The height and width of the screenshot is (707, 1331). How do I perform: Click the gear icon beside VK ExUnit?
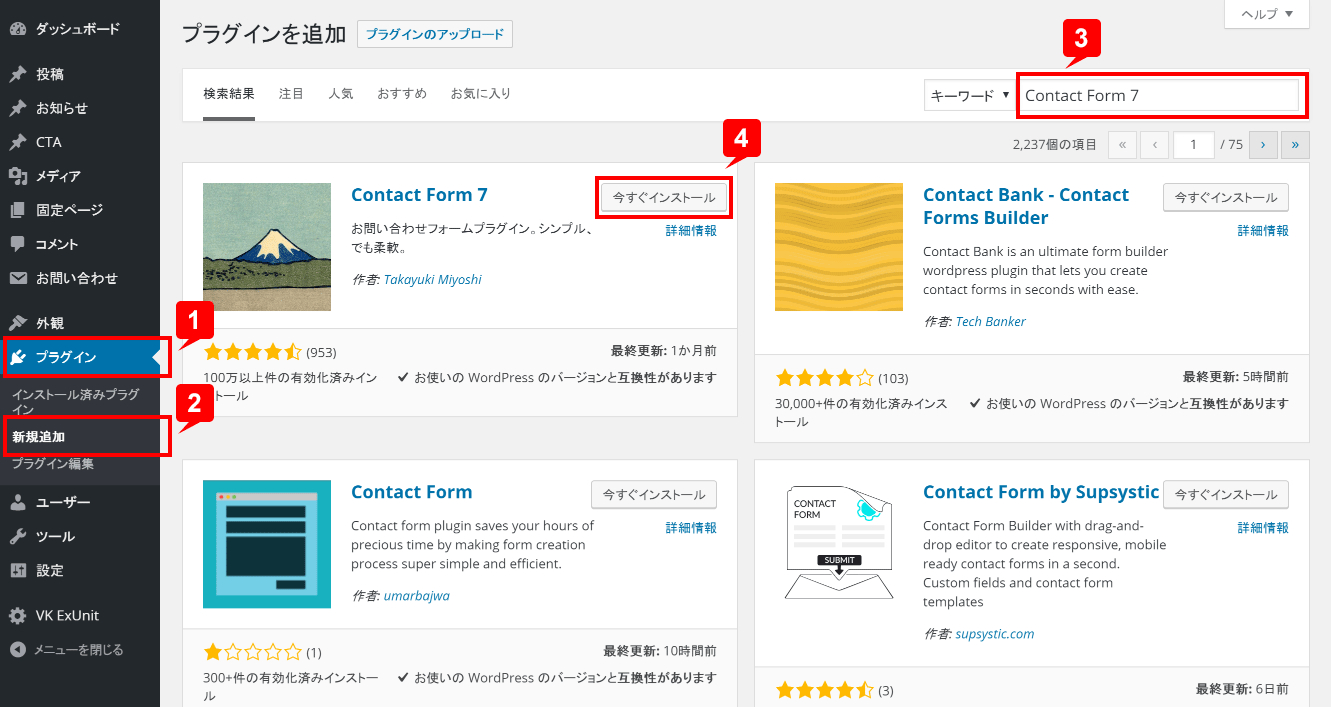pos(18,615)
